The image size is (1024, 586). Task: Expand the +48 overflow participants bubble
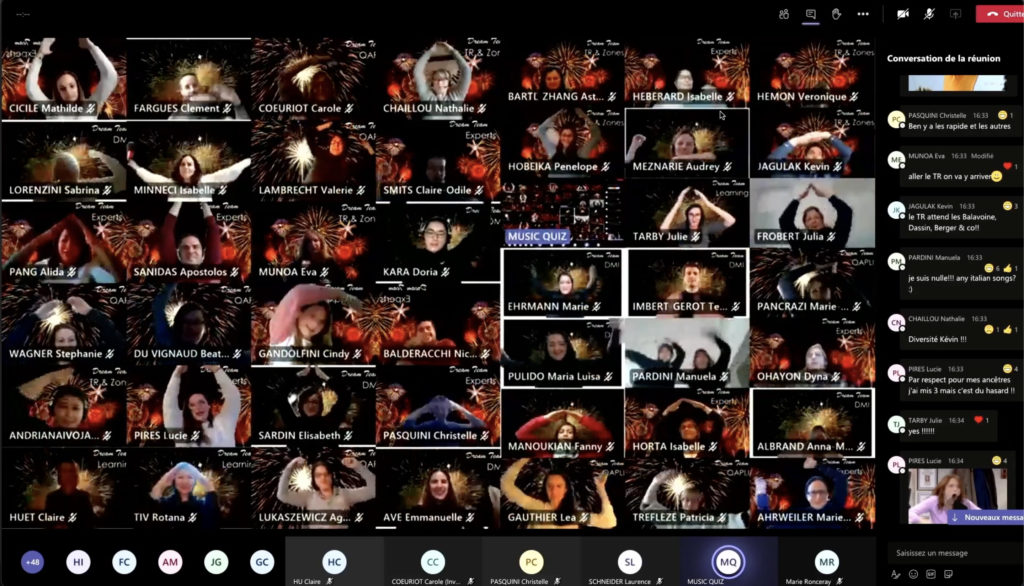32,562
